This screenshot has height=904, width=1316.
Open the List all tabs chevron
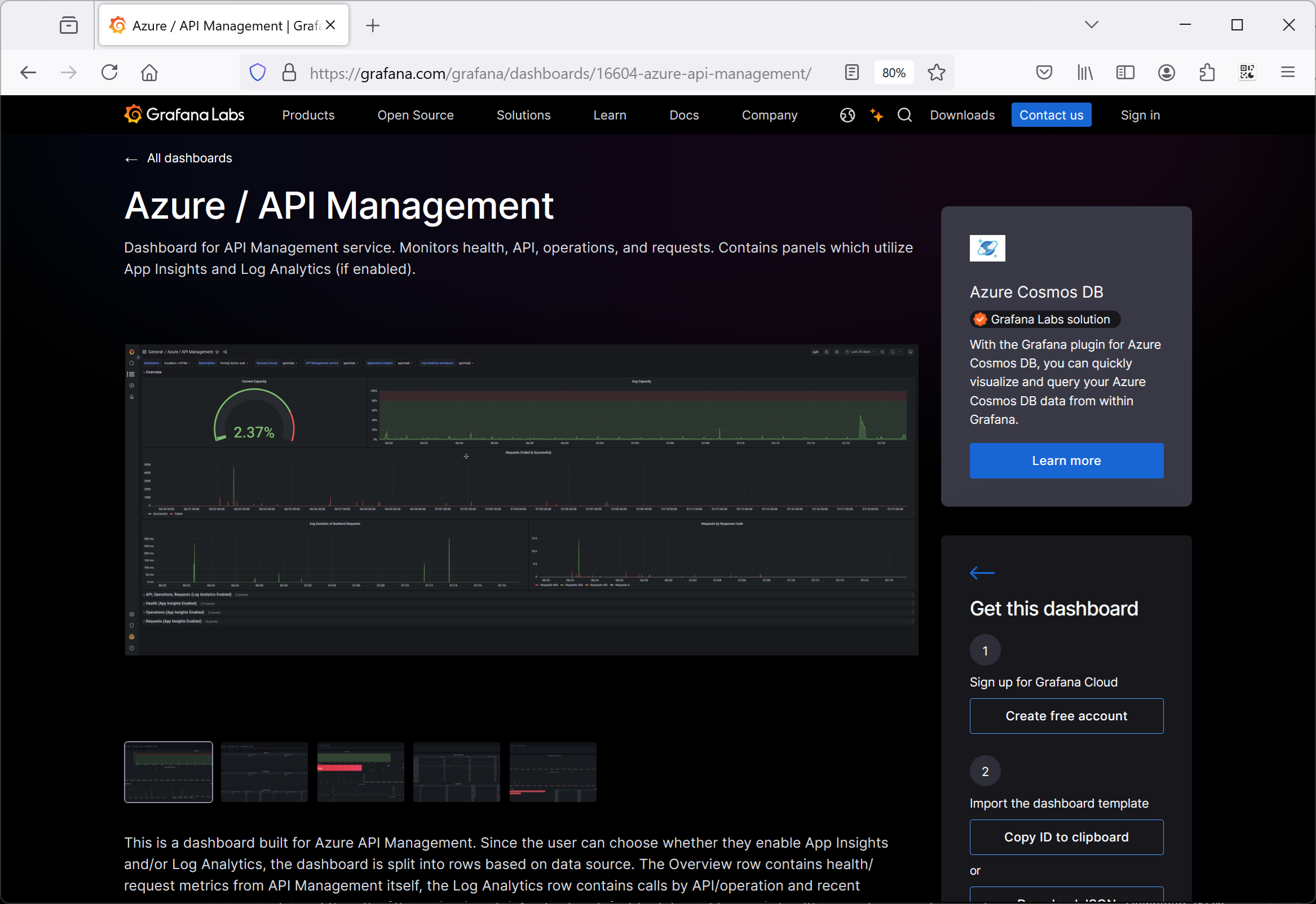tap(1091, 25)
